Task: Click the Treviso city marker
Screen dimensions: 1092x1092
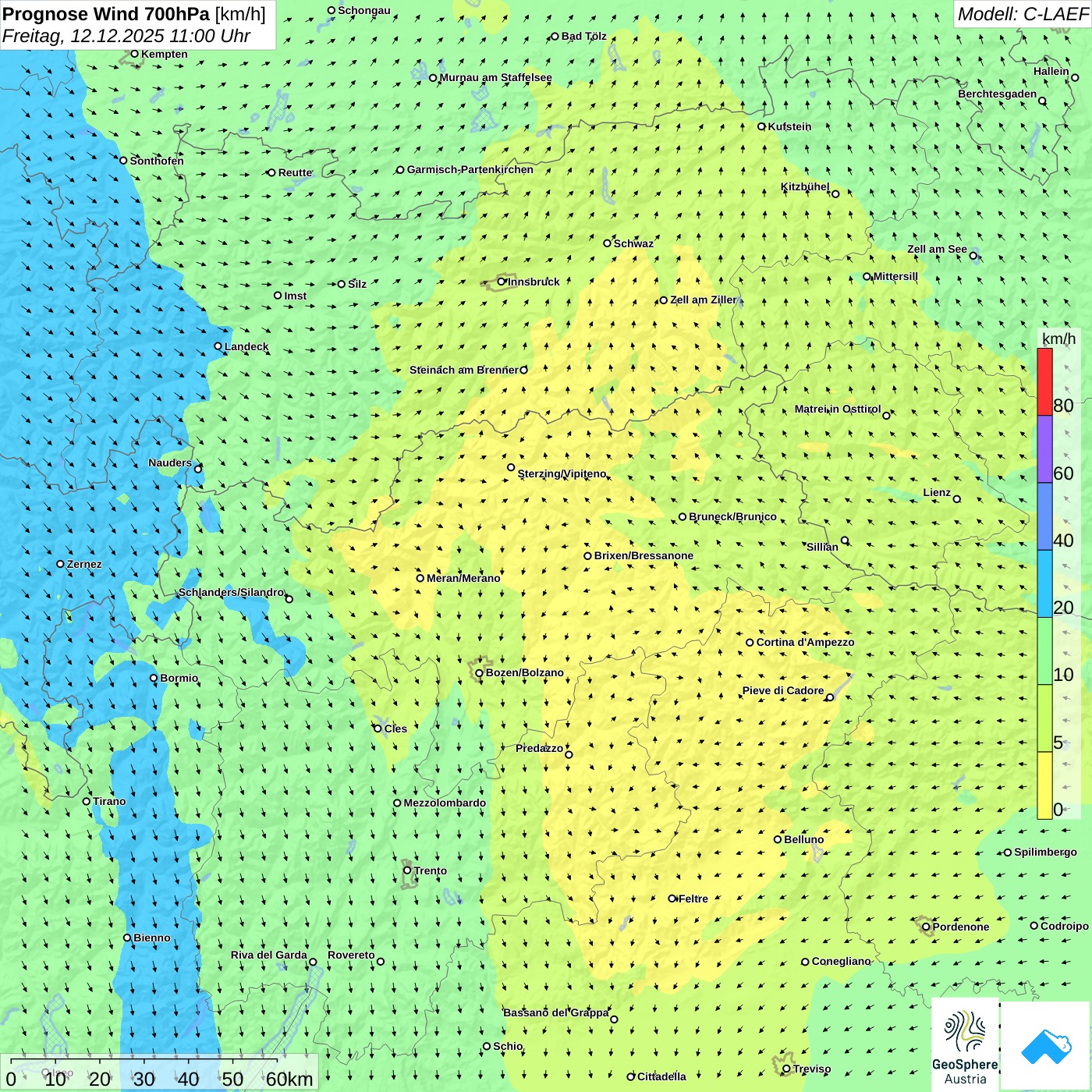Action: [x=786, y=1069]
